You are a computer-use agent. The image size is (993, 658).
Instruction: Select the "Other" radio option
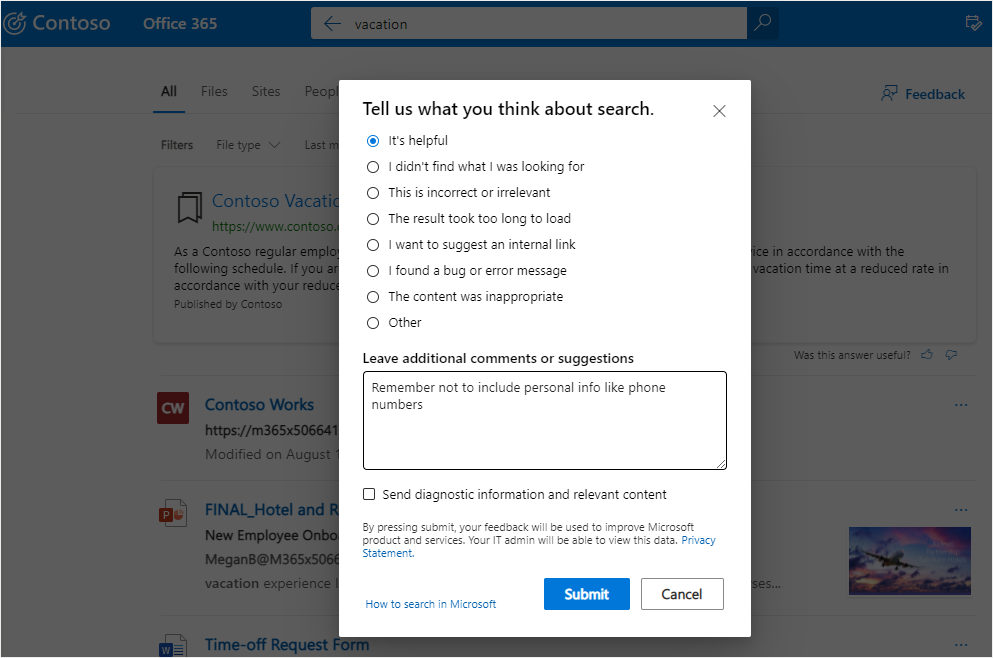[373, 323]
